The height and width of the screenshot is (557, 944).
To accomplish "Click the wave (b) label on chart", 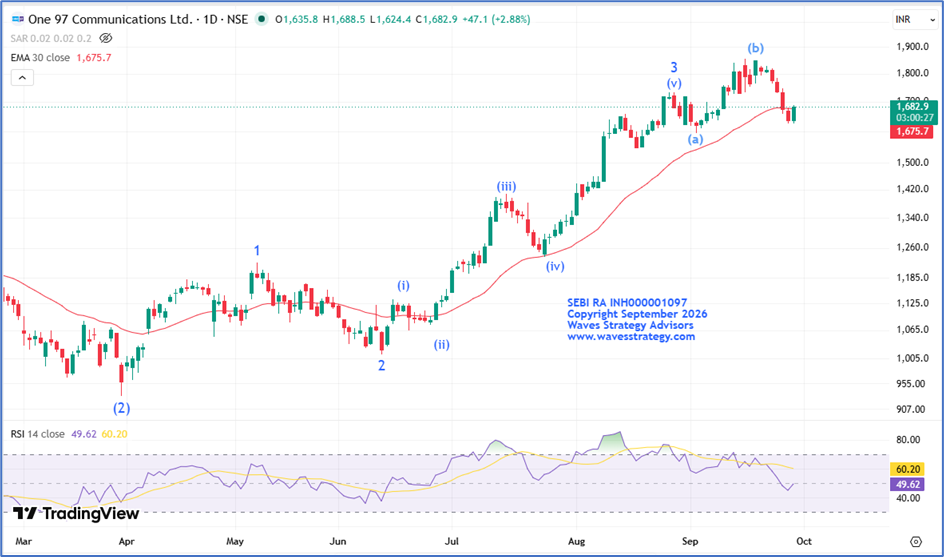I will [x=756, y=48].
